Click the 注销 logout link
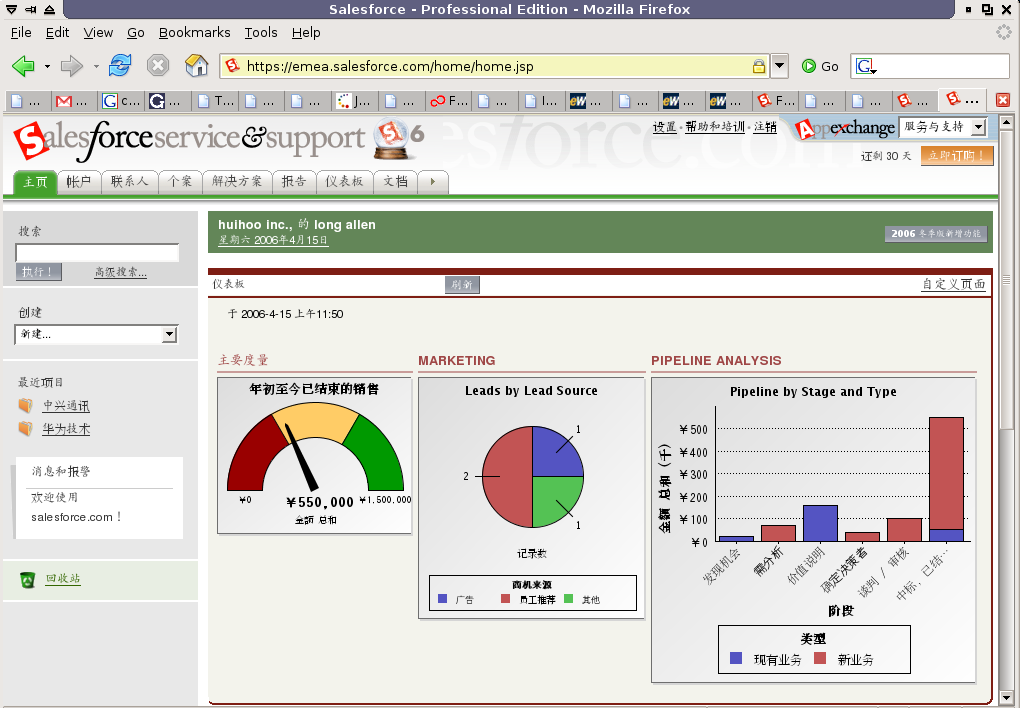The image size is (1020, 708). coord(765,127)
